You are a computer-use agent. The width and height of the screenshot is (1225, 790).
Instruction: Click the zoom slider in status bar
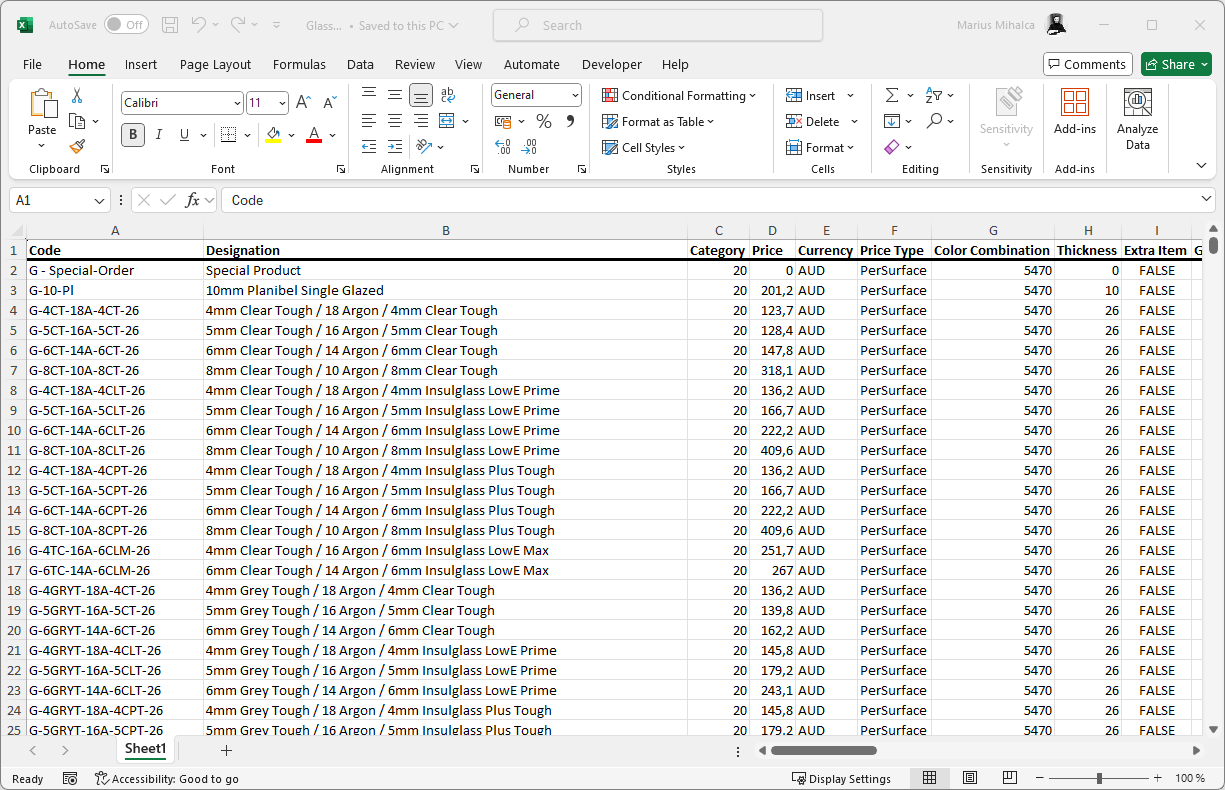click(x=1098, y=778)
